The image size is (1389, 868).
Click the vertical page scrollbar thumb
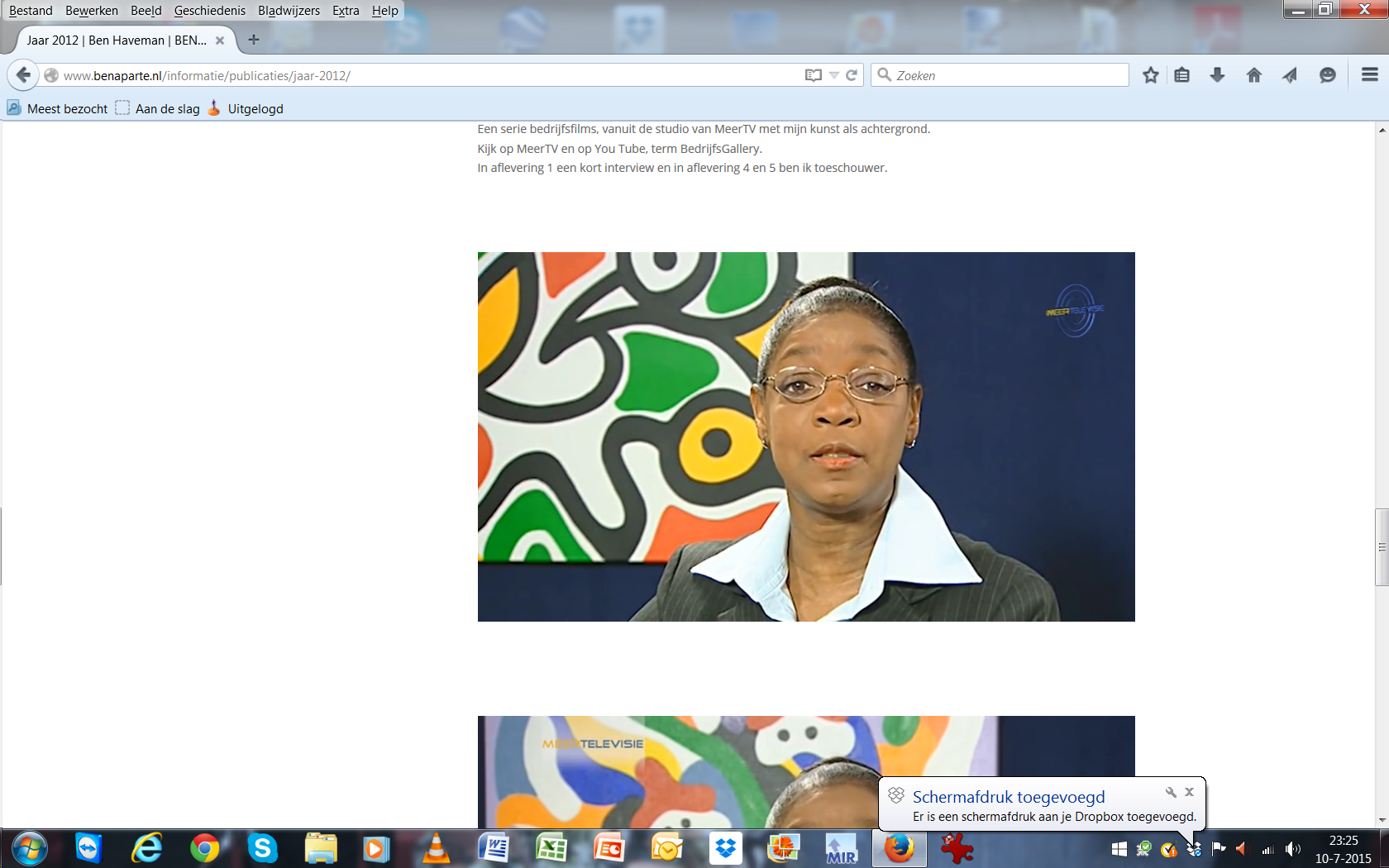point(1382,547)
